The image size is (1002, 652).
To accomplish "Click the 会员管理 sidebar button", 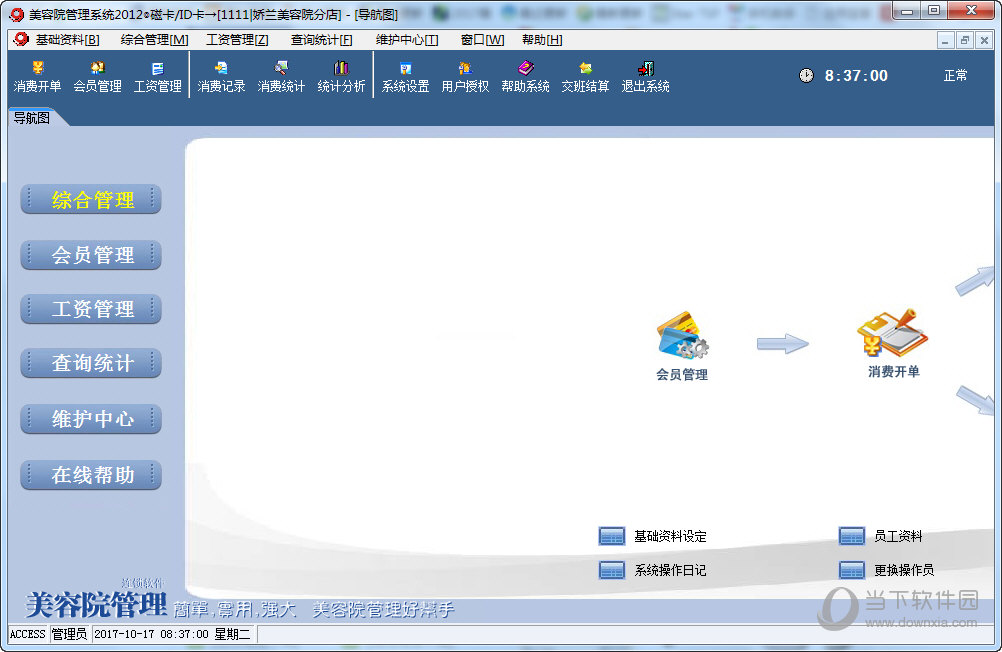I will click(91, 254).
